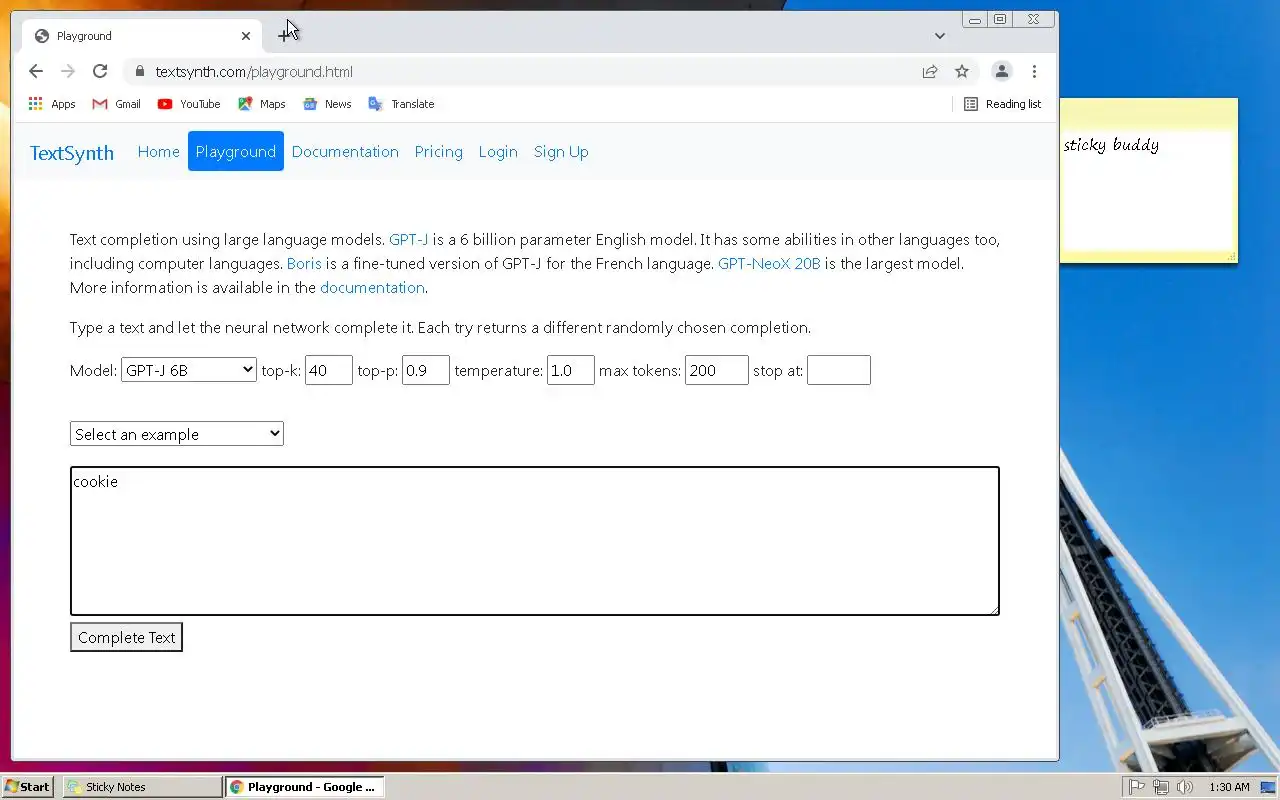Image resolution: width=1280 pixels, height=800 pixels.
Task: Expand the Model dropdown GPT-J 6B
Action: pos(189,370)
